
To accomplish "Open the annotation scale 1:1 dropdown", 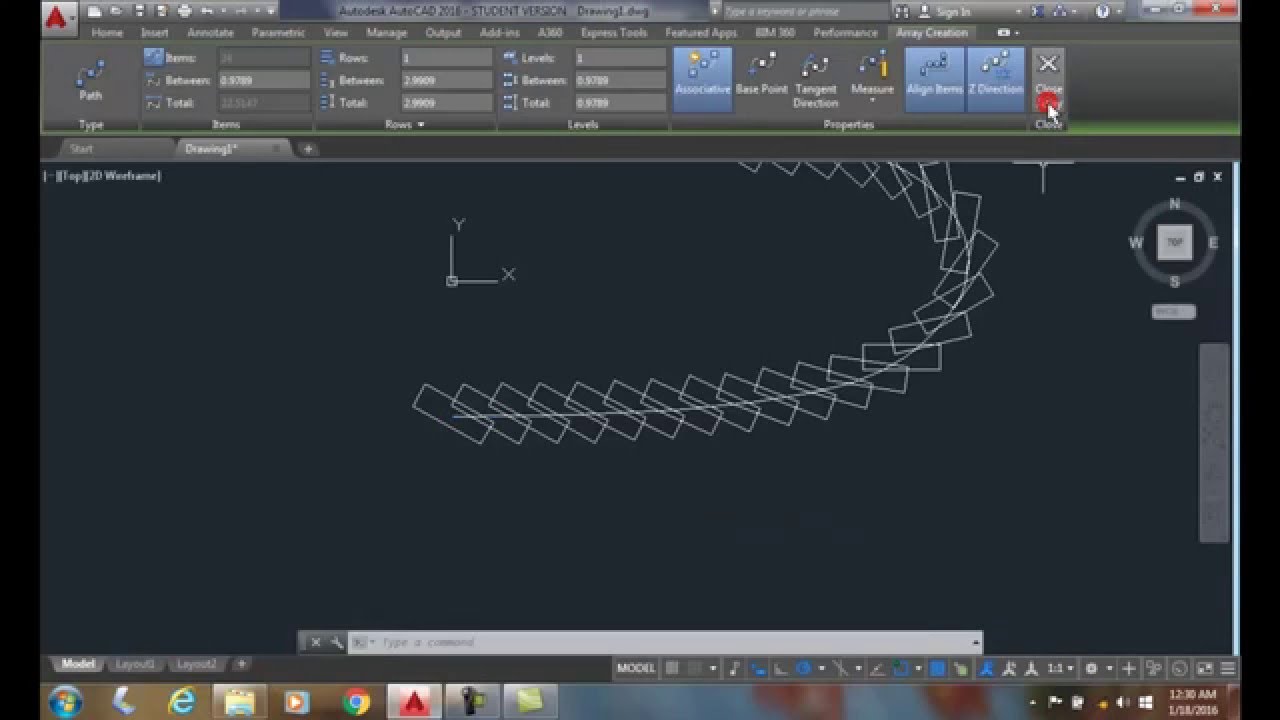I will [1060, 668].
